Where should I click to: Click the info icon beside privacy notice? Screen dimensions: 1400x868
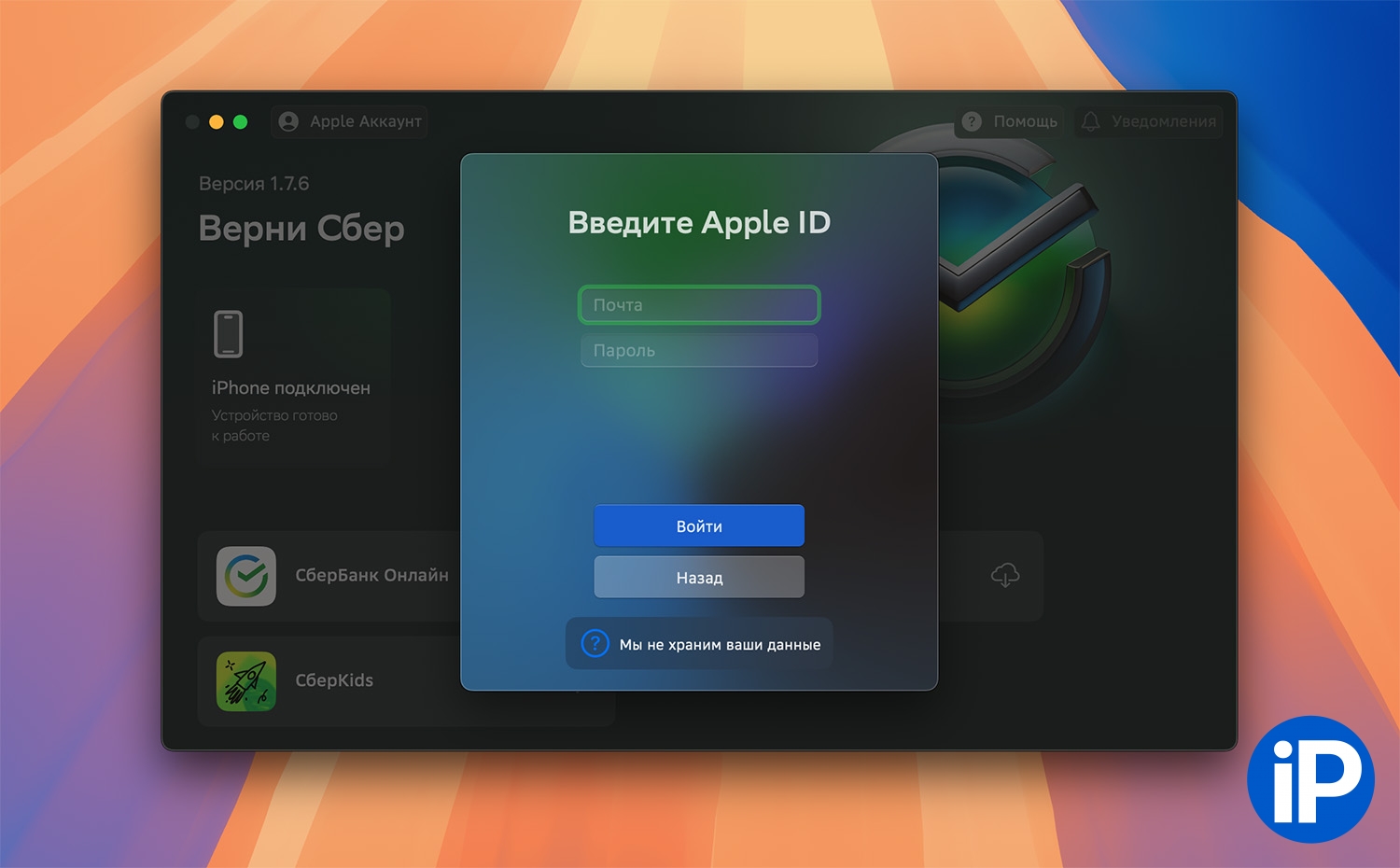coord(595,644)
